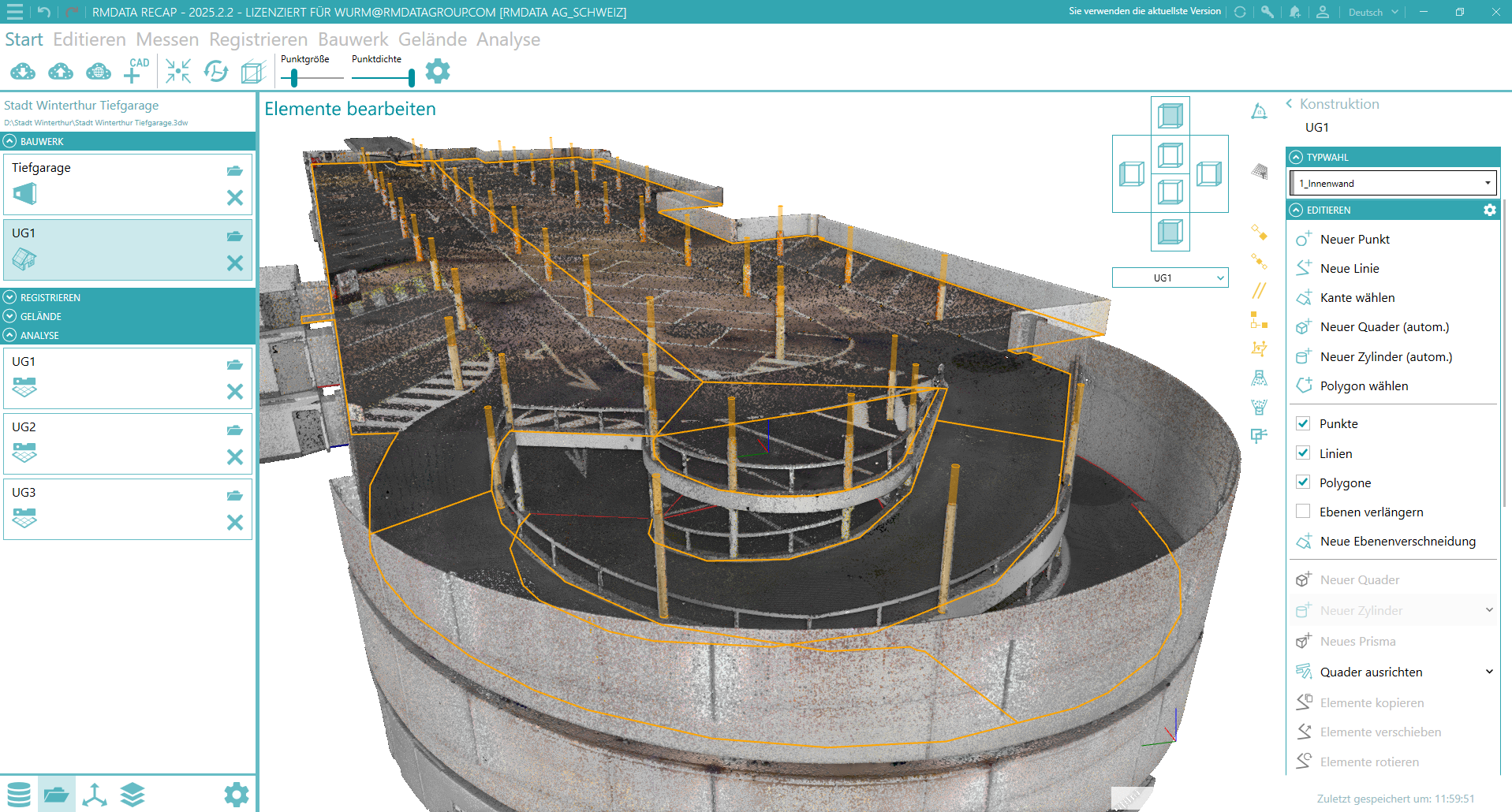The height and width of the screenshot is (812, 1512).
Task: Open the Bauwerk tab
Action: click(x=353, y=39)
